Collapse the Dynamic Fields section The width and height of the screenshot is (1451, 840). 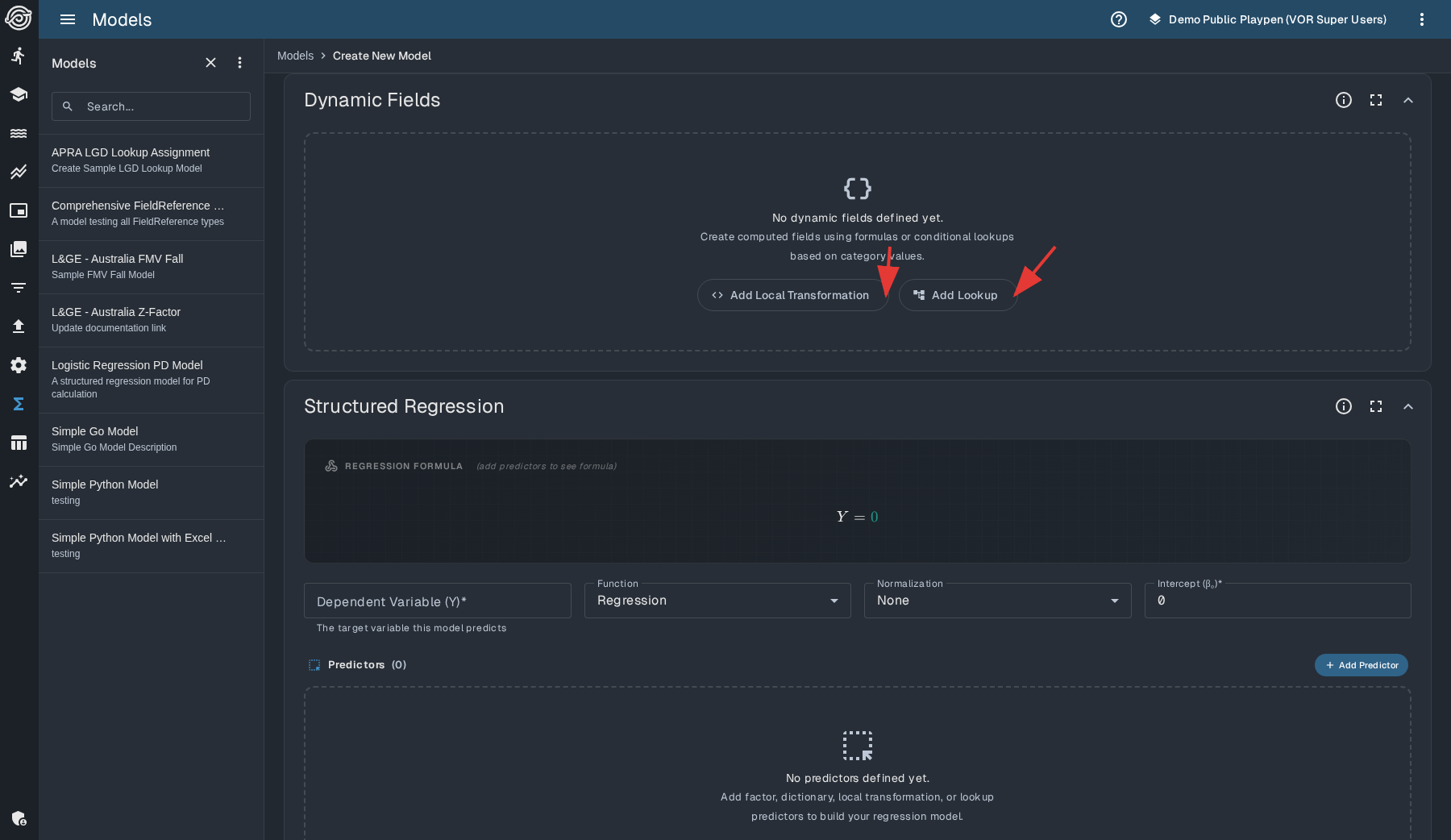pyautogui.click(x=1407, y=100)
